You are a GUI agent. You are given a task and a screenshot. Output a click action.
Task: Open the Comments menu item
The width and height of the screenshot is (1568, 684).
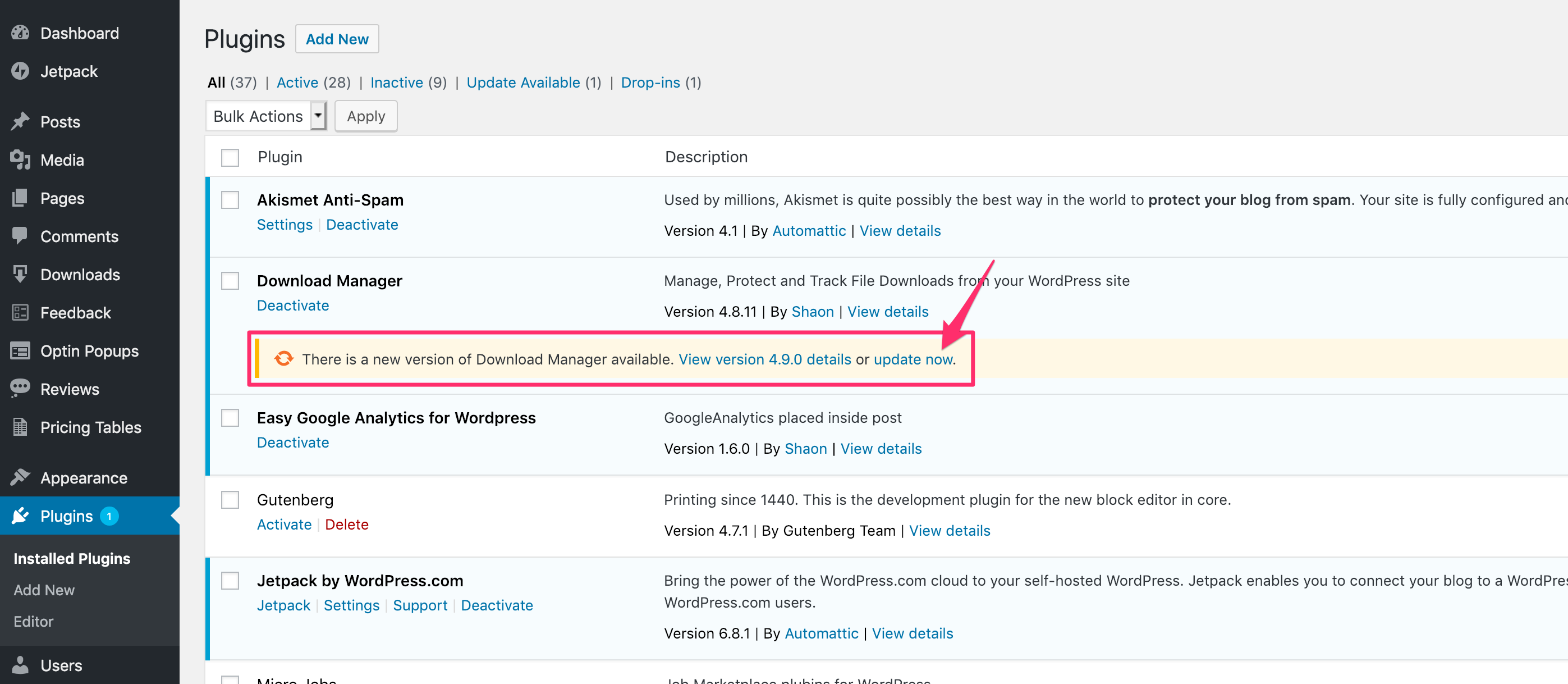point(79,236)
